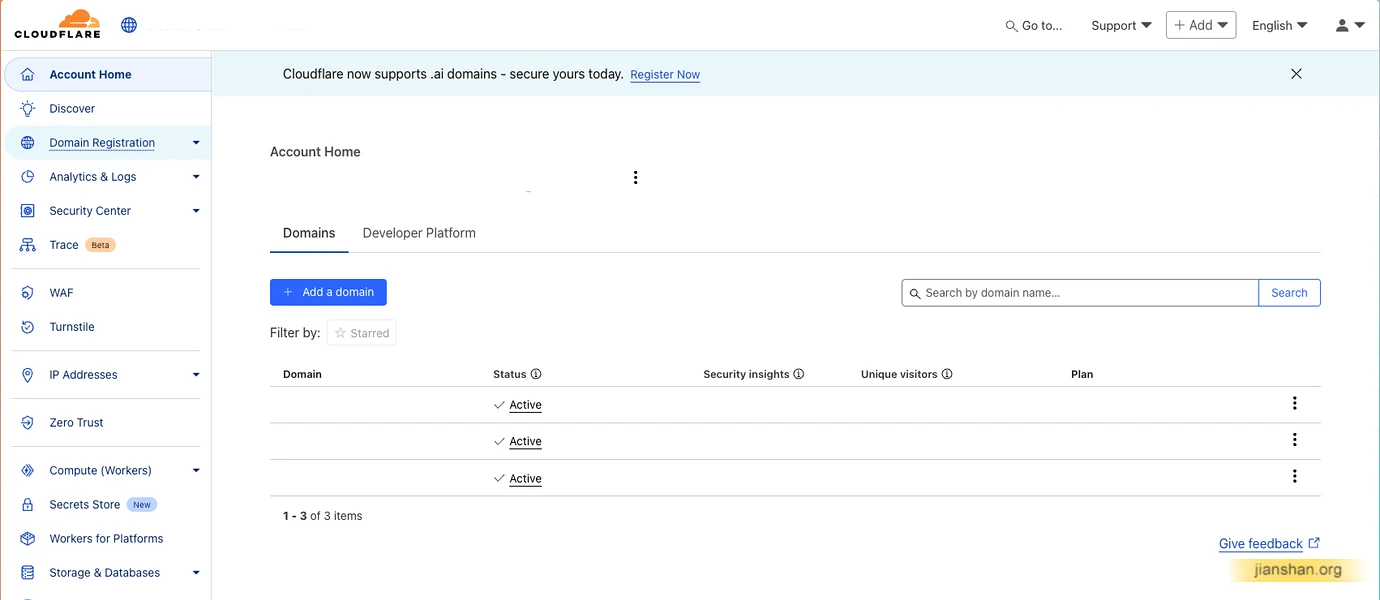Open Trace label in the sidebar
The height and width of the screenshot is (600, 1380).
(64, 245)
